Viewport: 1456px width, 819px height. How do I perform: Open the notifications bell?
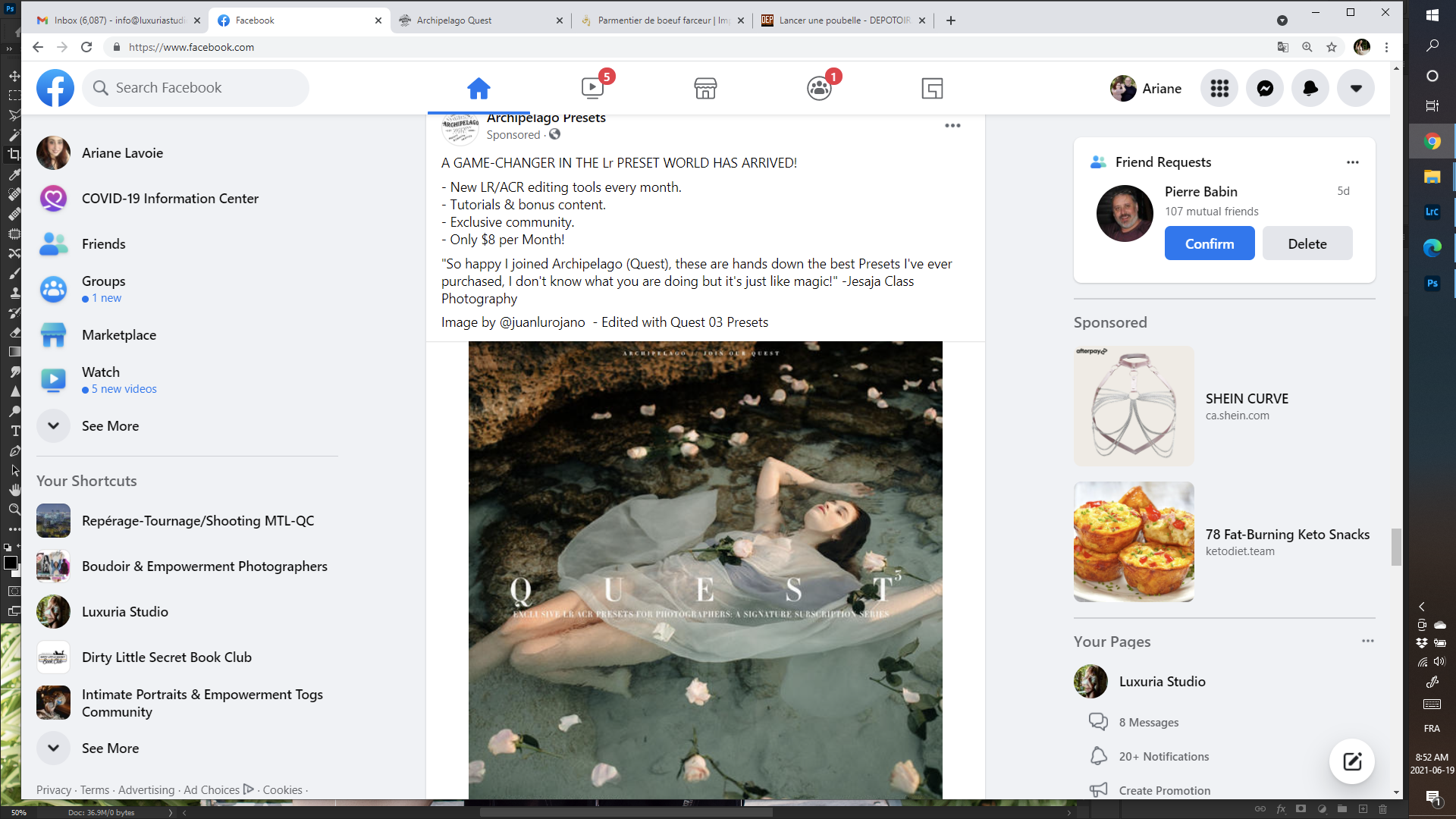pyautogui.click(x=1310, y=89)
